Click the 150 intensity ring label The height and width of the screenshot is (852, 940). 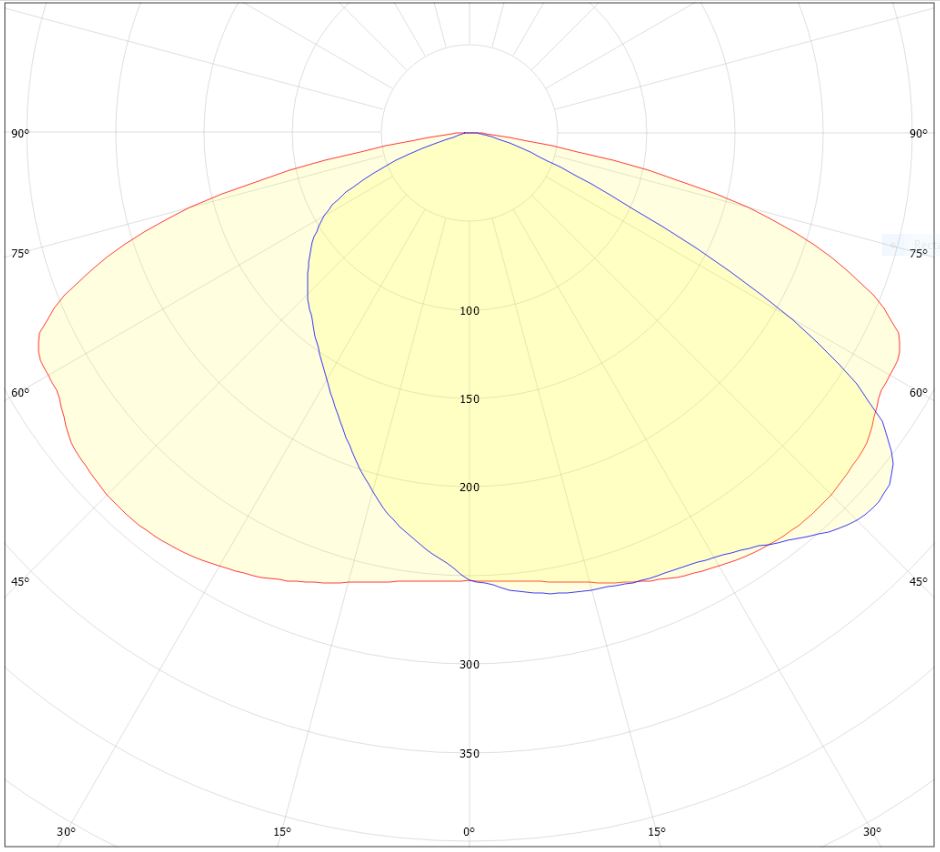coord(469,399)
